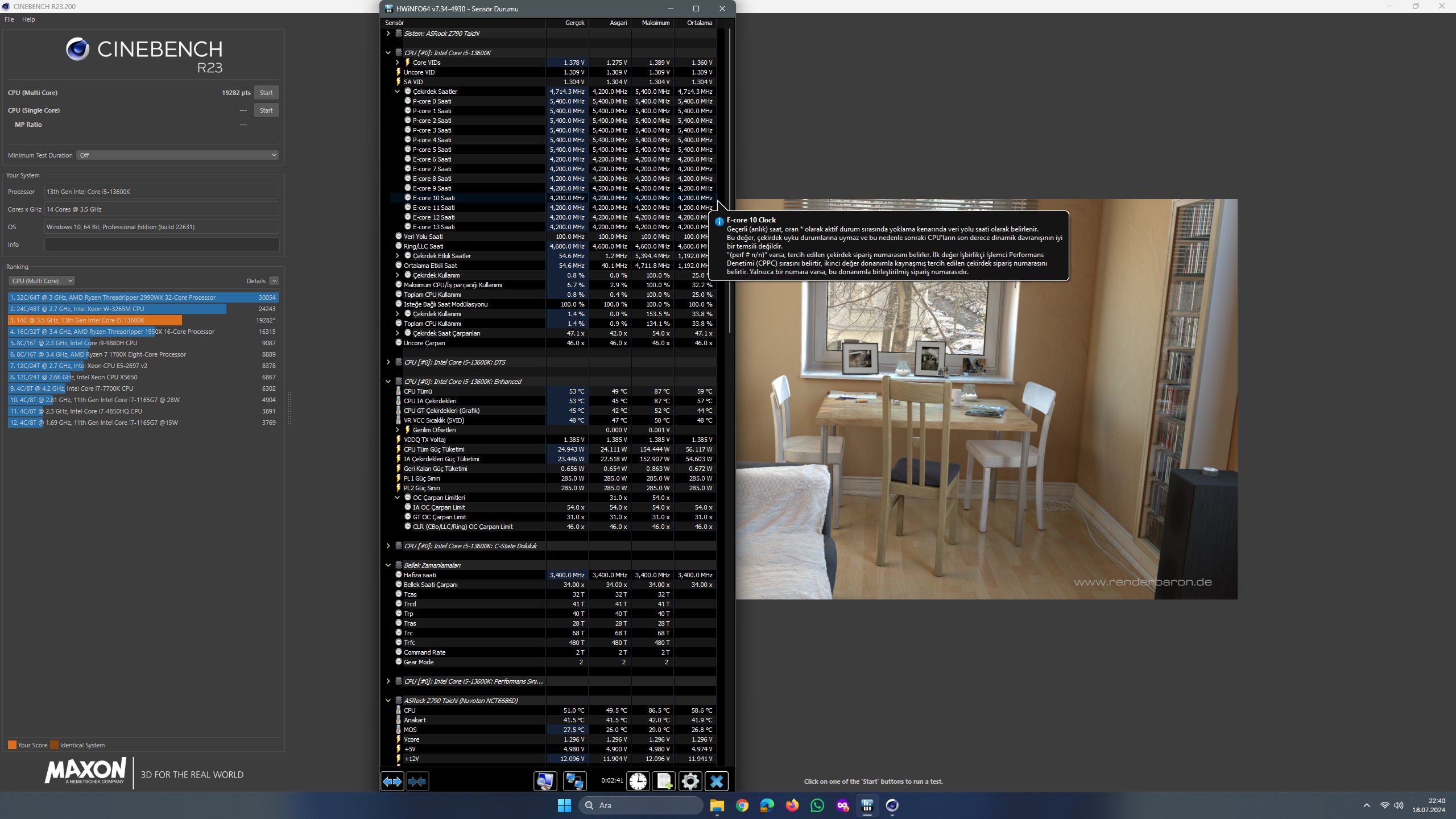This screenshot has width=1456, height=819.
Task: Click the Sensör column header
Action: click(x=463, y=23)
